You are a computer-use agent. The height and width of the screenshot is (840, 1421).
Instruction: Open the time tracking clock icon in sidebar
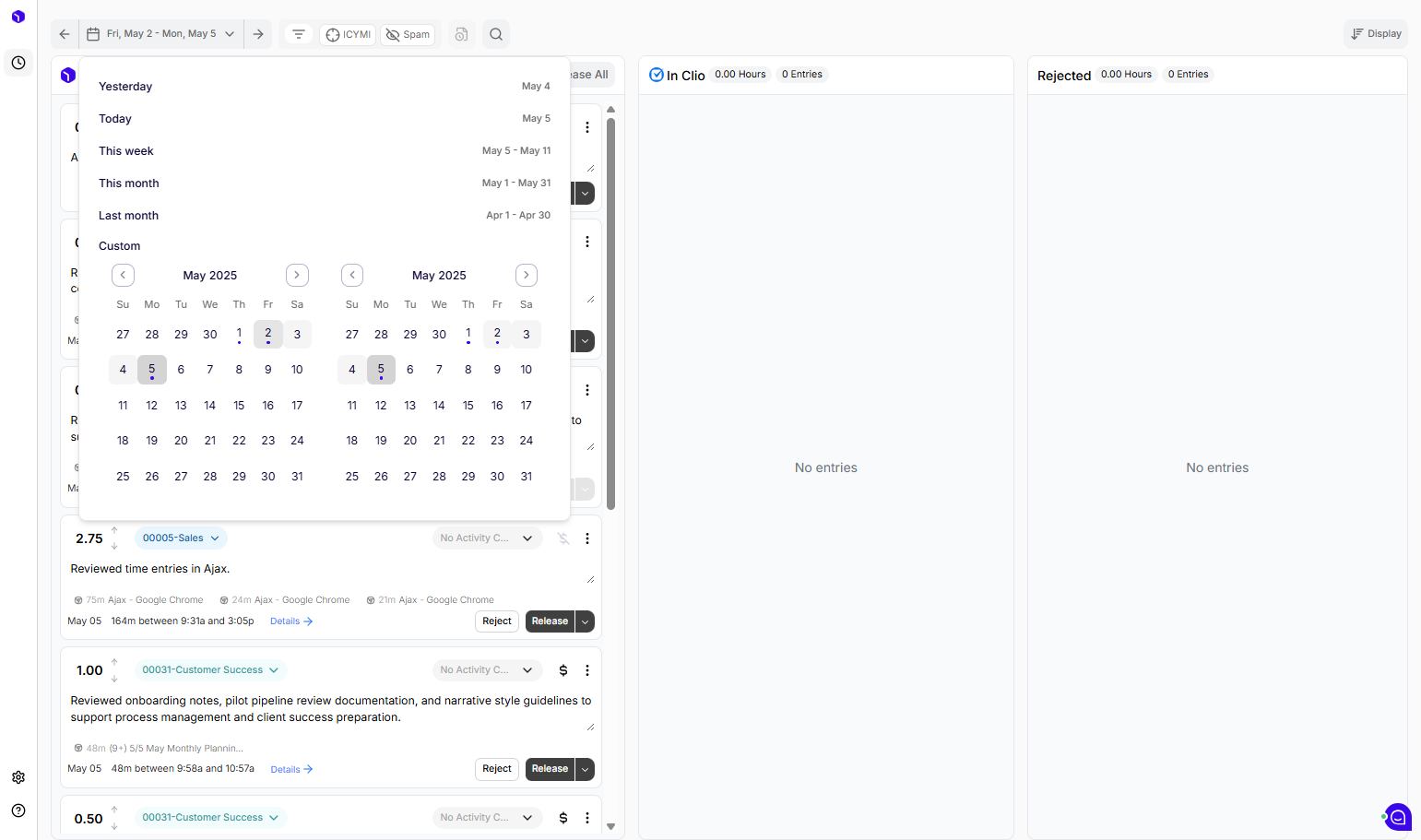[x=18, y=63]
